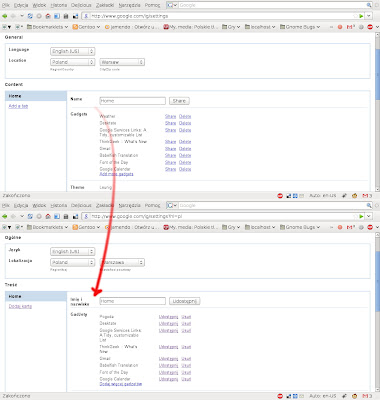Open Gentoo feed bookmark in Polish settings window
Image resolution: width=380 pixels, height=400 pixels.
[86, 227]
